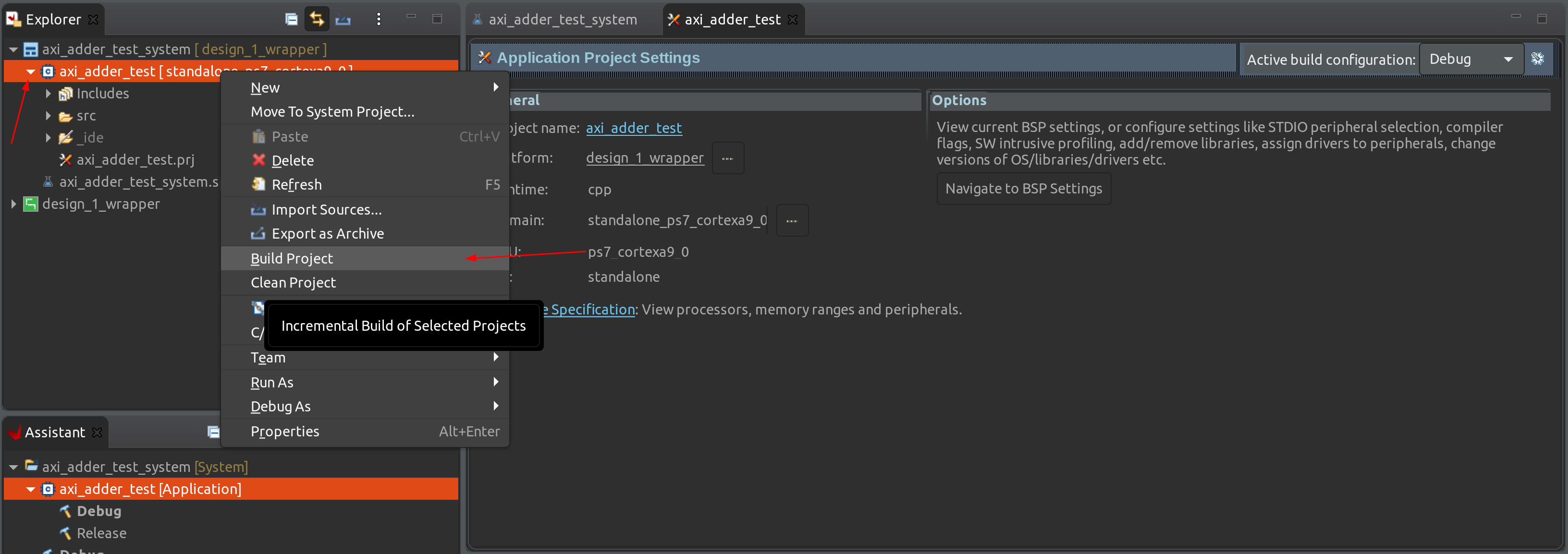Click the Import Sources icon in Explorer toolbar
1568x554 pixels.
pos(343,19)
